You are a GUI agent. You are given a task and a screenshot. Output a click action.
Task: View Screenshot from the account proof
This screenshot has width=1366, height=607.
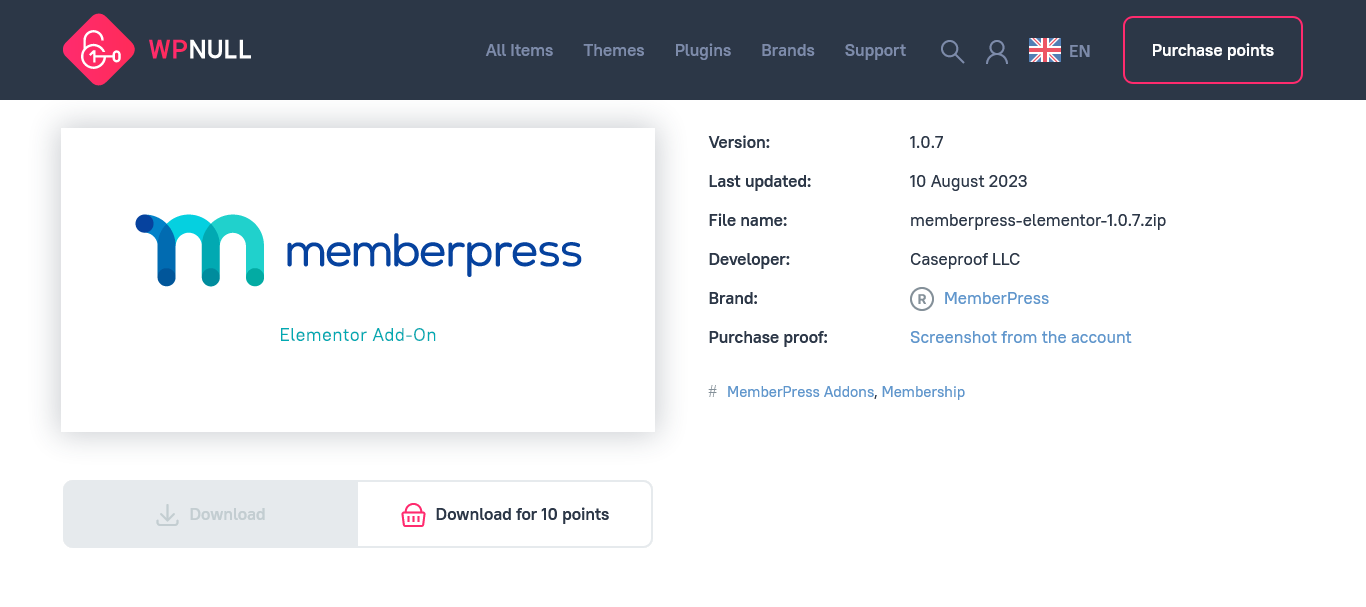(1020, 338)
